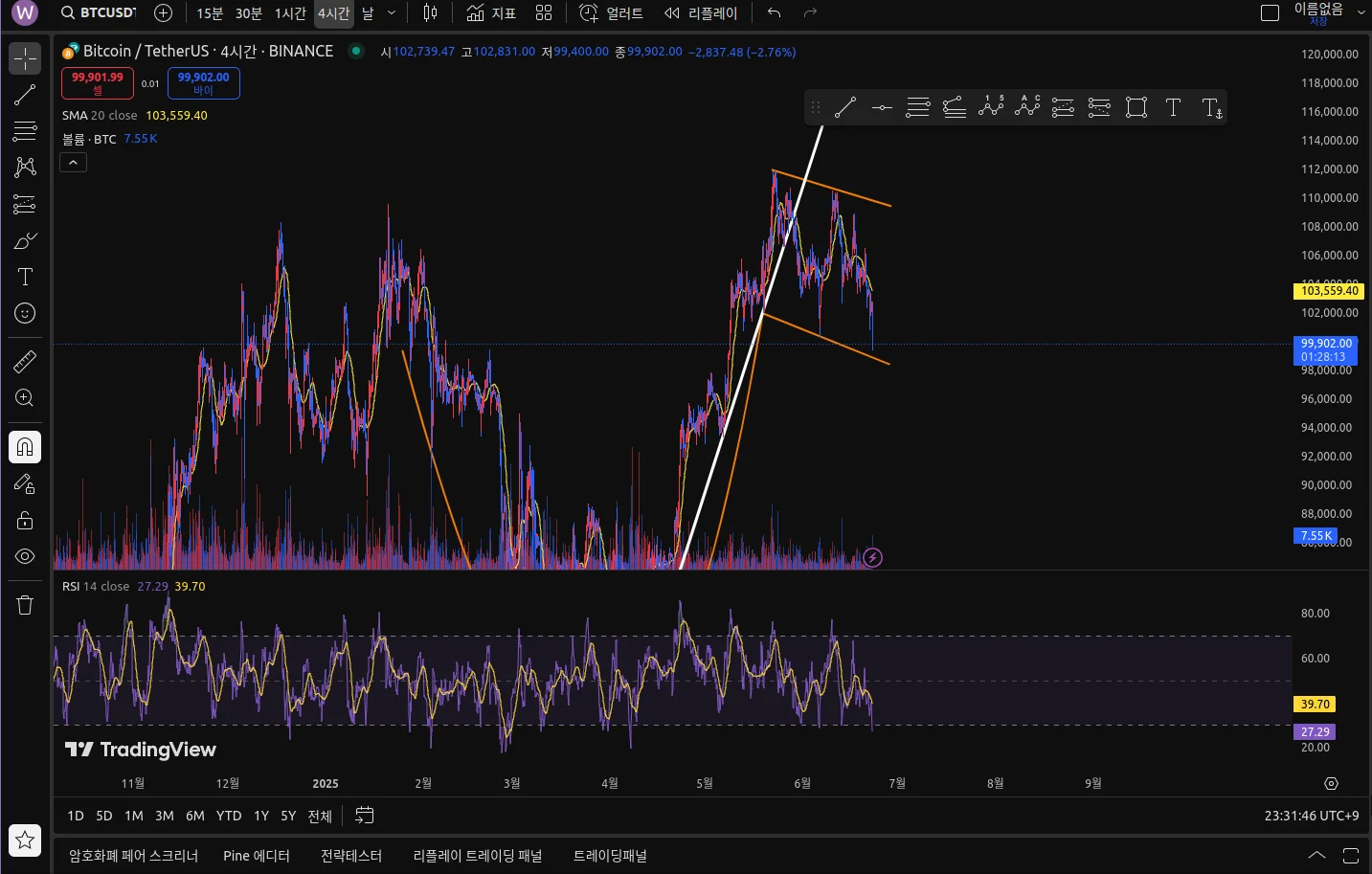Pick Fib retracement in floating toolbar
The image size is (1372, 874).
pos(918,108)
